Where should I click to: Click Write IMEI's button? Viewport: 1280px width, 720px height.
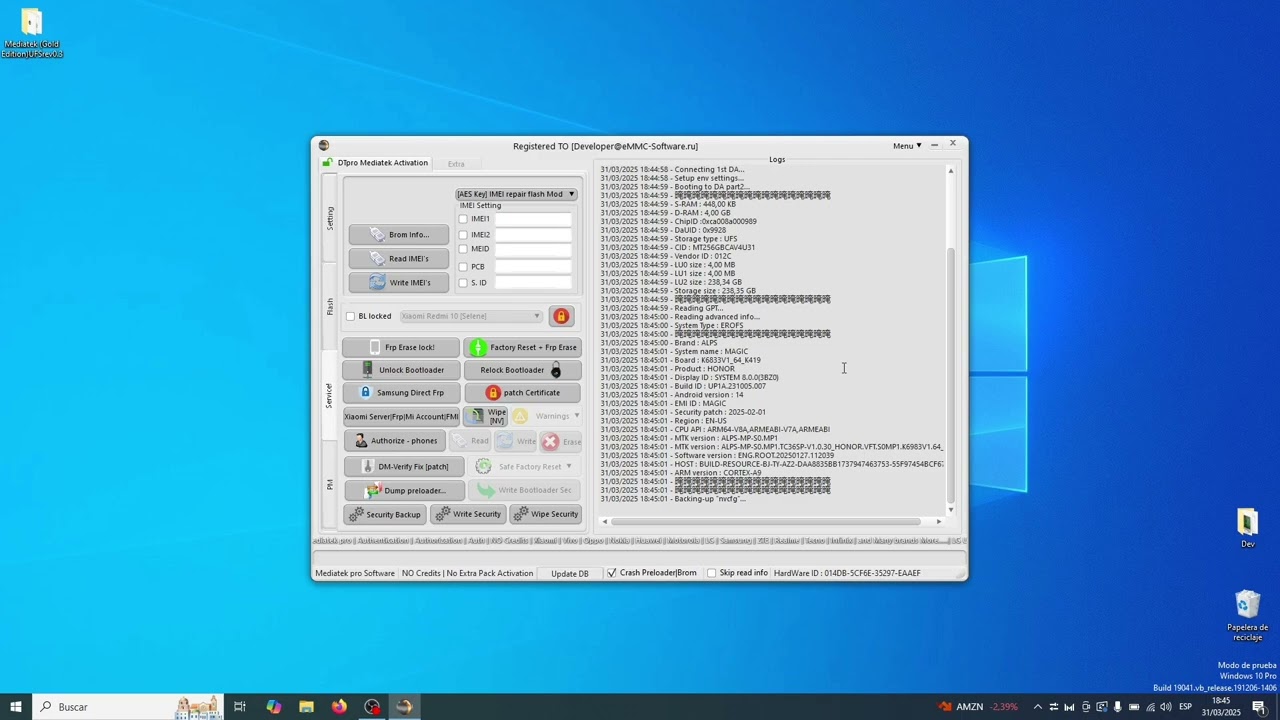tap(398, 282)
